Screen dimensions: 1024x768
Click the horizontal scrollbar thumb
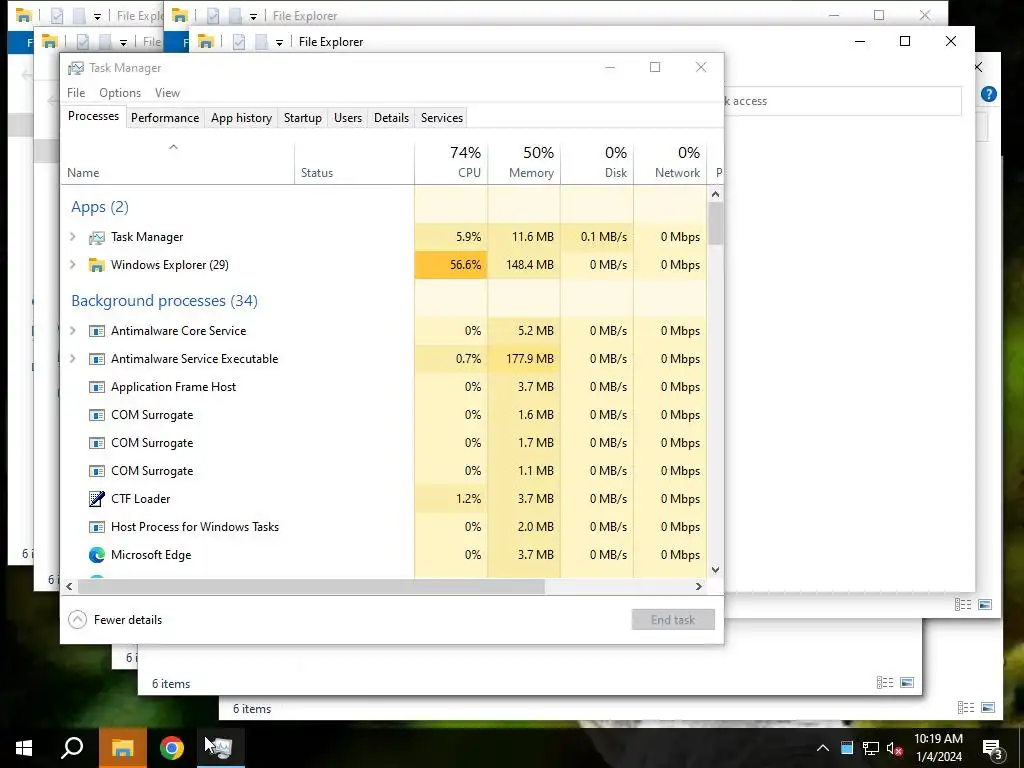point(311,586)
